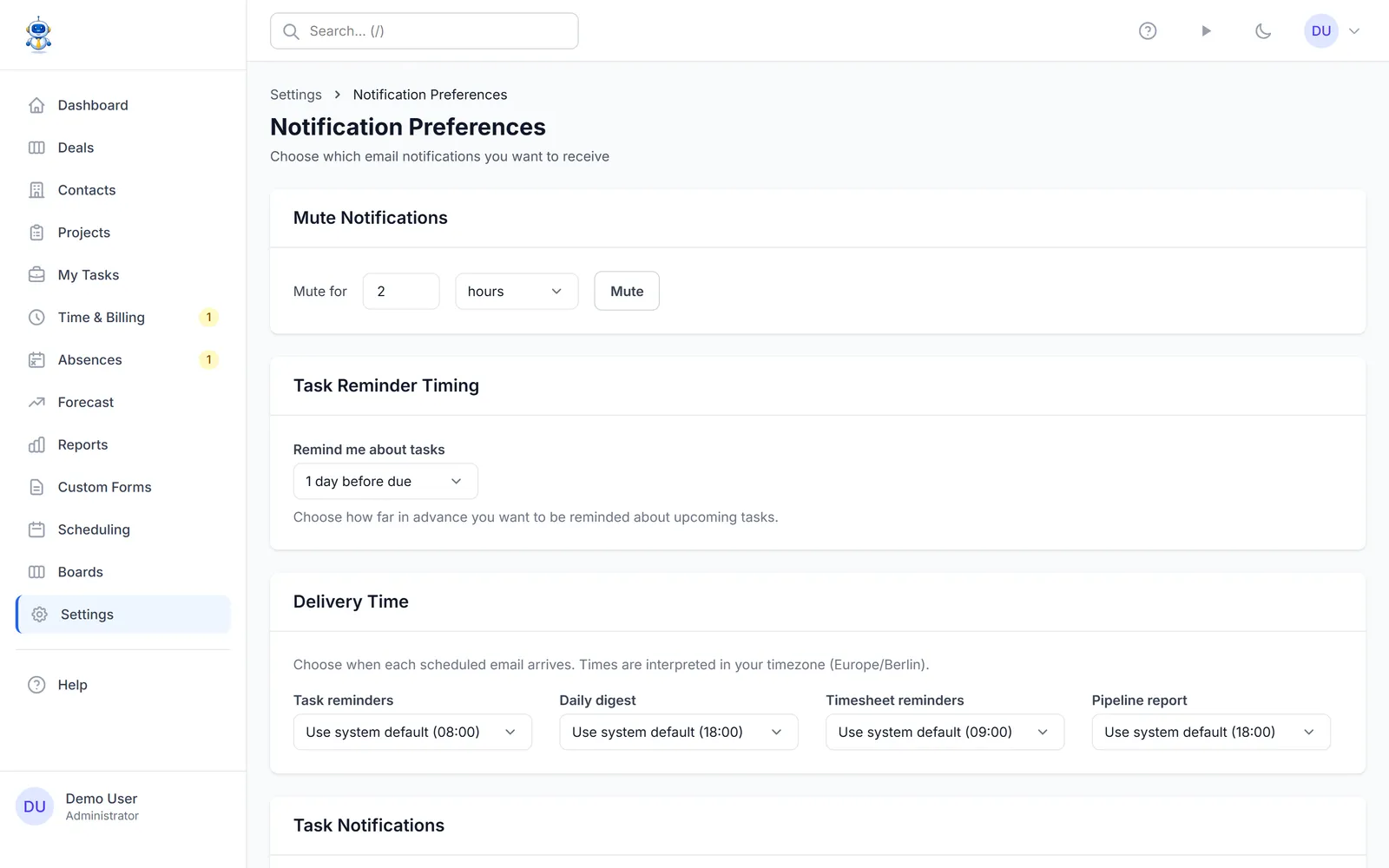The width and height of the screenshot is (1389, 868).
Task: Open Dashboard via the home icon
Action: pyautogui.click(x=36, y=105)
